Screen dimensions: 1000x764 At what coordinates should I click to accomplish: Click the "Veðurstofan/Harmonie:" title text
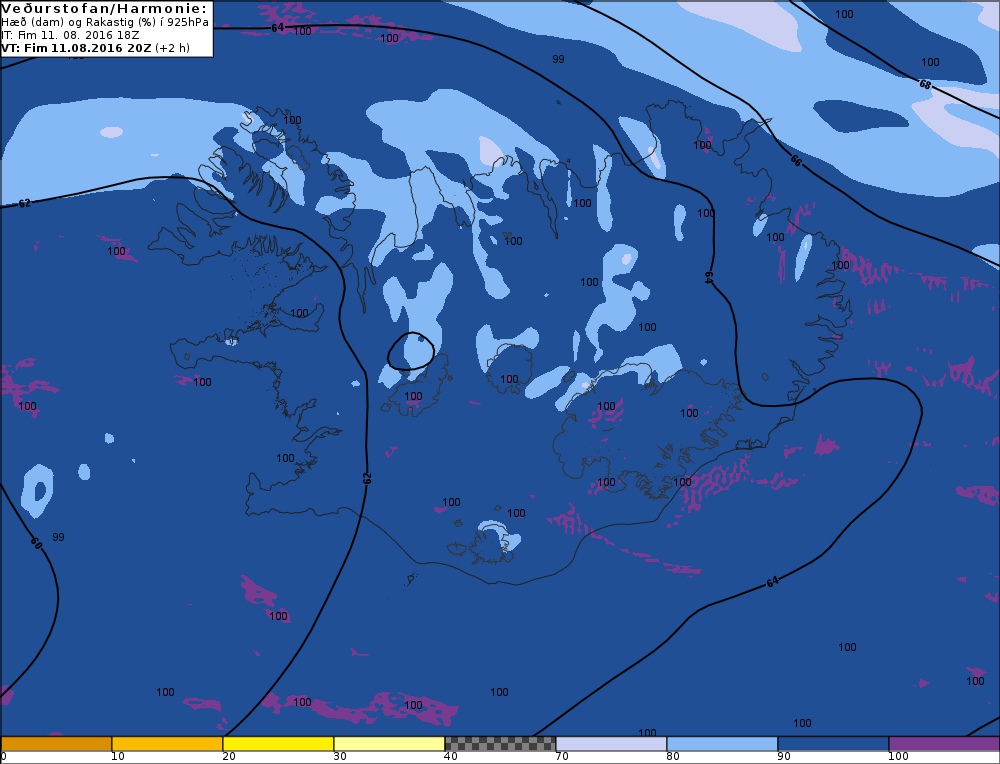coord(104,8)
